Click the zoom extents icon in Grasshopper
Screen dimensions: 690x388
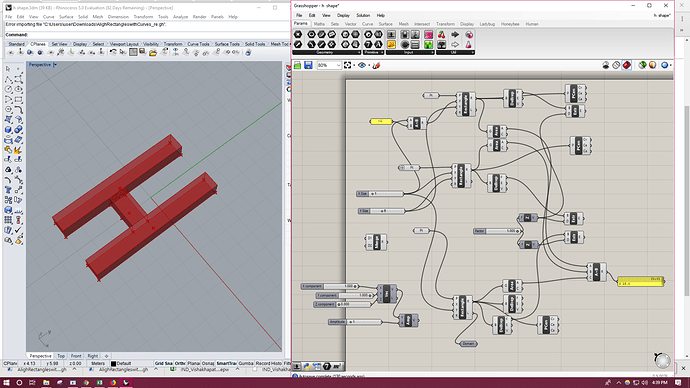coord(348,66)
